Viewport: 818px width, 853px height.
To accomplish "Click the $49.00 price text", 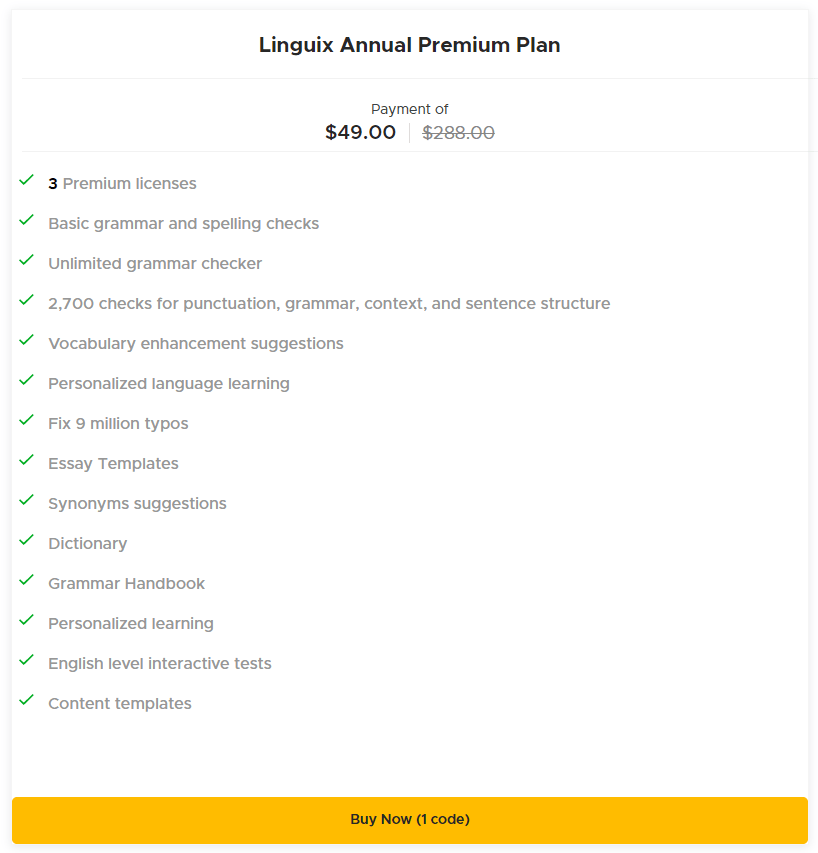I will [360, 132].
